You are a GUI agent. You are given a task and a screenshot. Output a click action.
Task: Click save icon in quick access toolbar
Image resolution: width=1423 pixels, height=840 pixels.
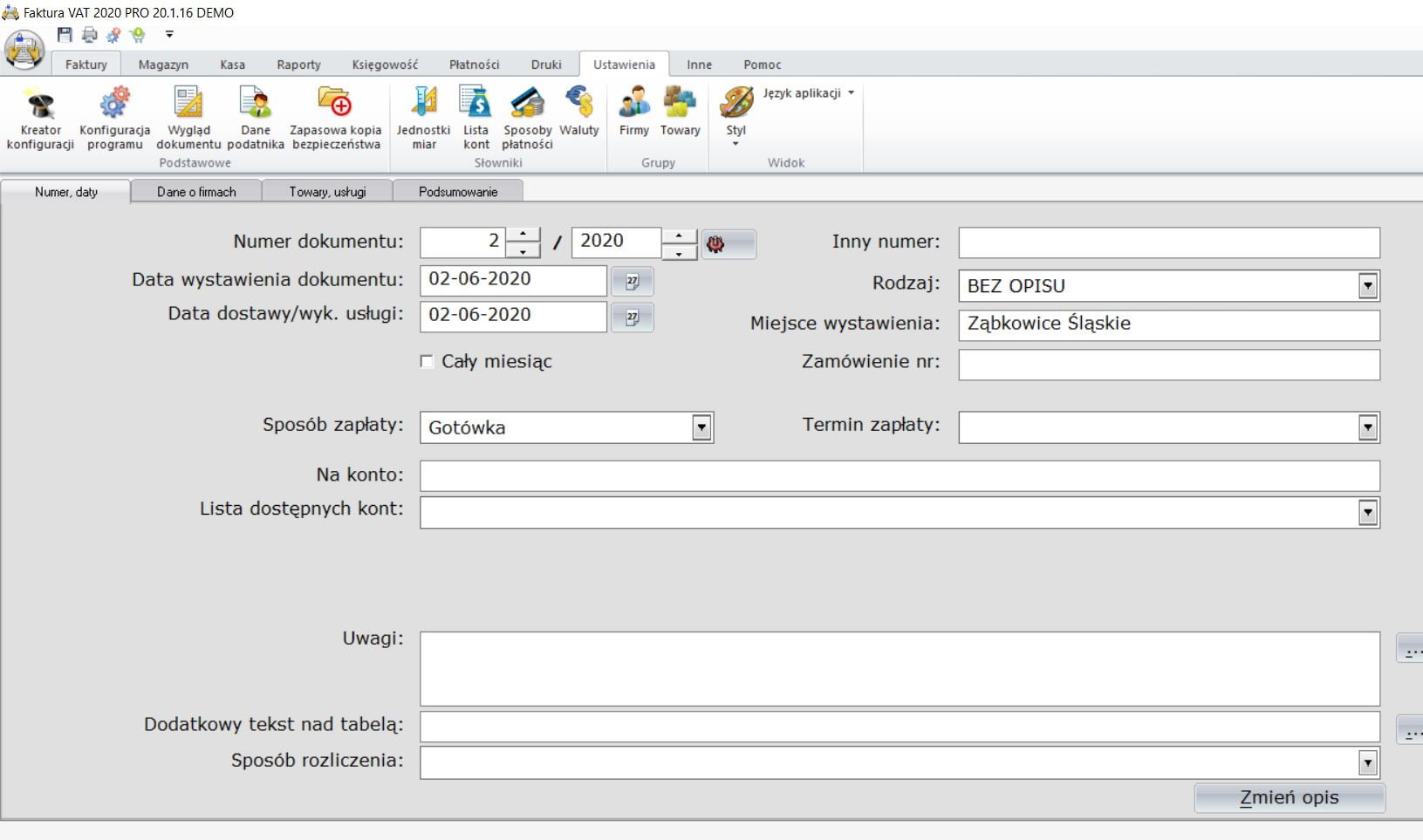65,35
